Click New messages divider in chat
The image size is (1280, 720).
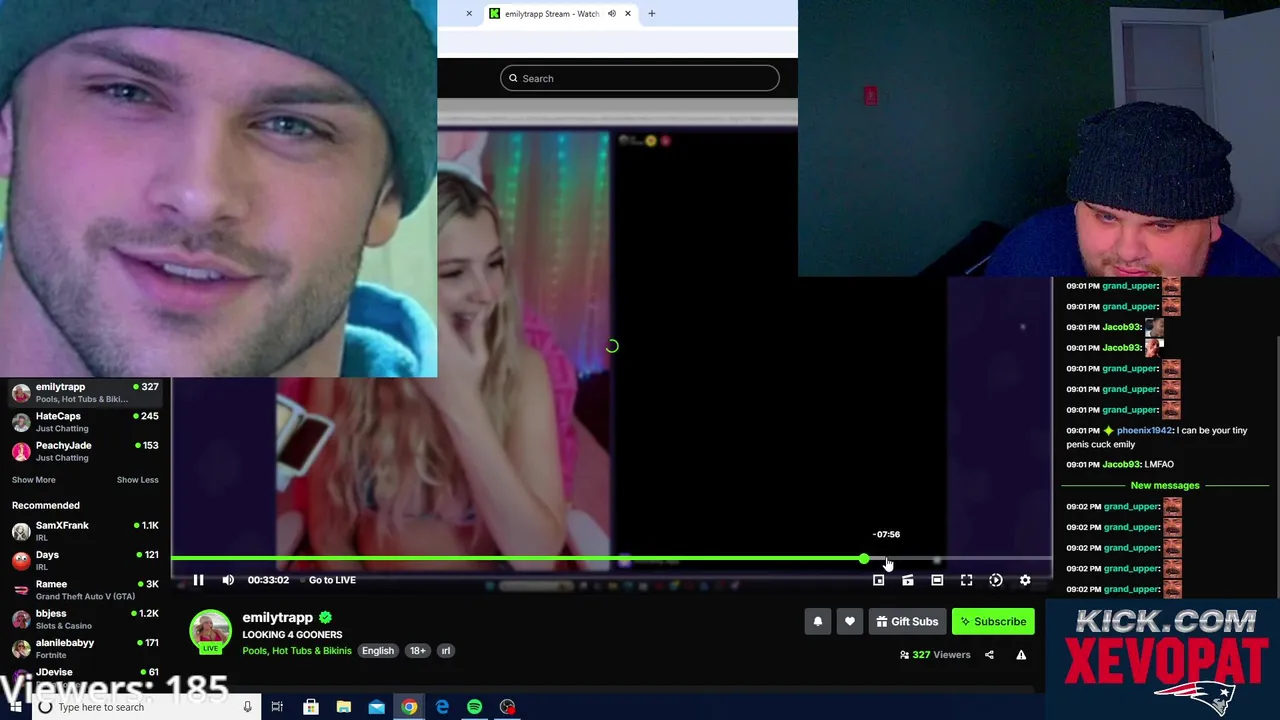1165,485
